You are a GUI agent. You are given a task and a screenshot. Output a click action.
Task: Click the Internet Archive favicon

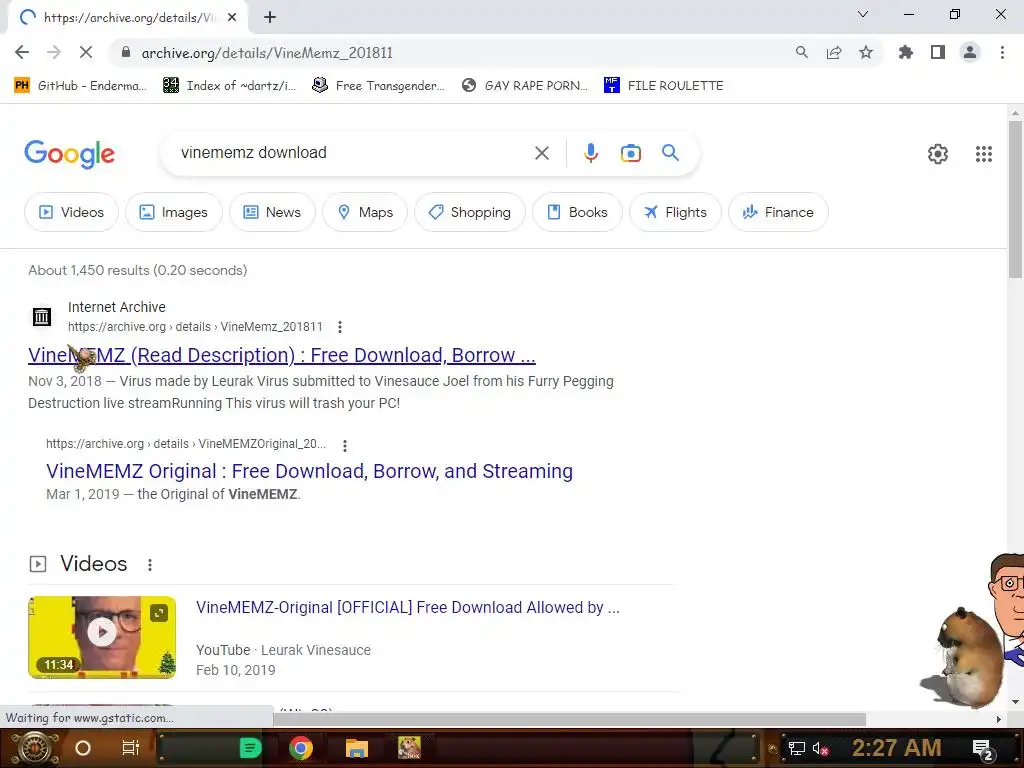(x=42, y=317)
